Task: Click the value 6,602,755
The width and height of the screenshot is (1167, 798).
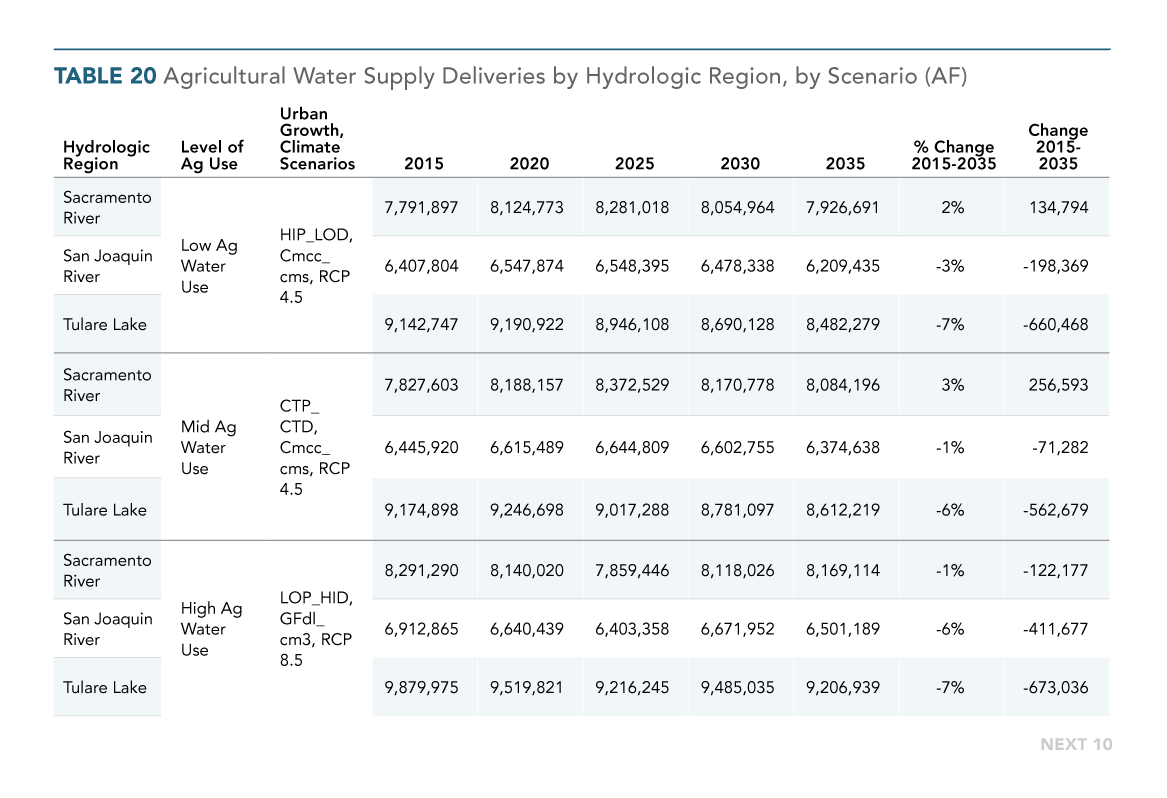Action: click(738, 448)
